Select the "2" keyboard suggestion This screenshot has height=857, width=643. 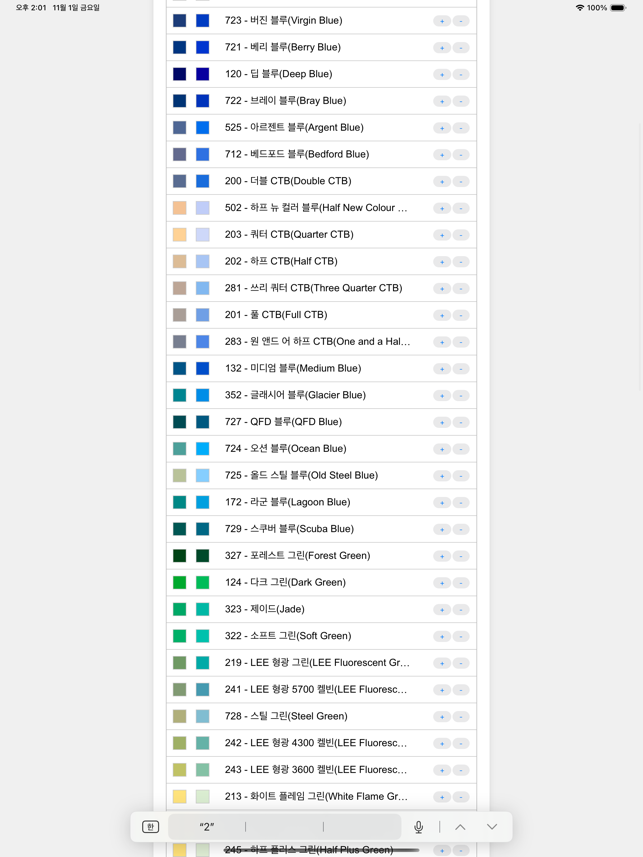coord(207,827)
